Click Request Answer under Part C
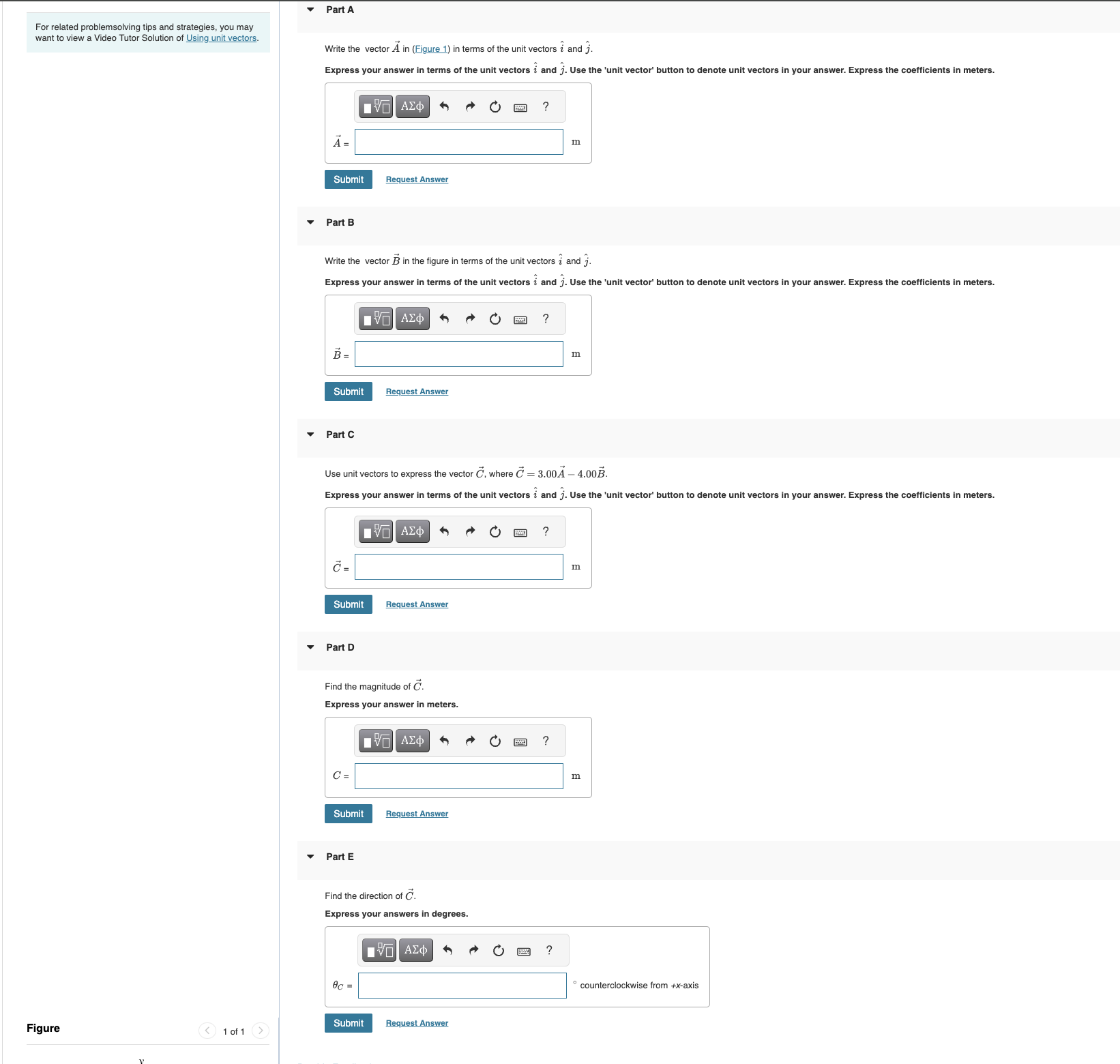Viewport: 1120px width, 1064px height. [x=416, y=604]
